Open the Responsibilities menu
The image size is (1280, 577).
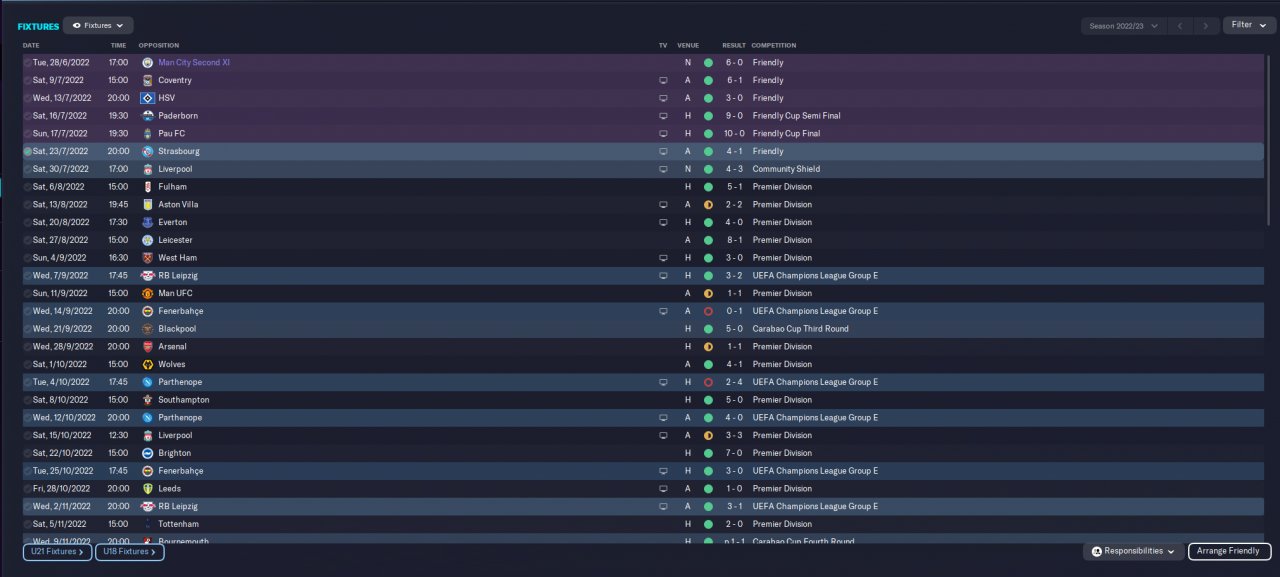tap(1133, 551)
